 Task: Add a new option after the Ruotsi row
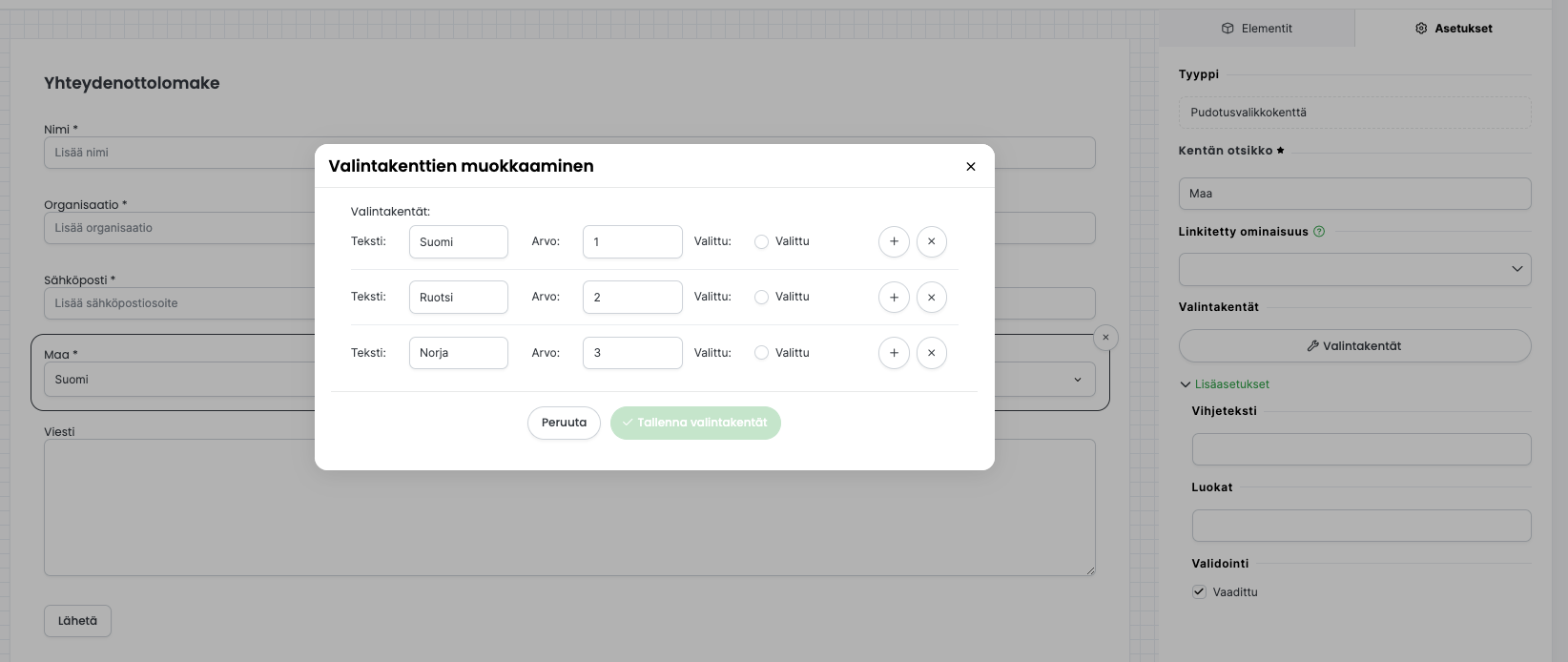click(894, 298)
